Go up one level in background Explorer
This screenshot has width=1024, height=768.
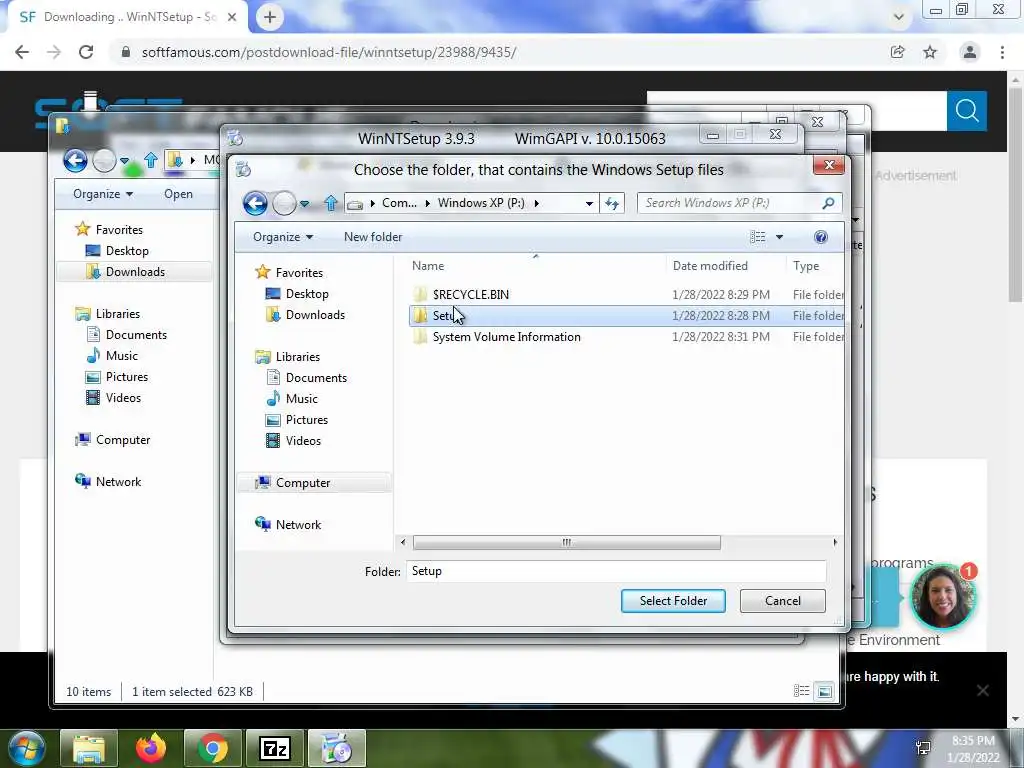[151, 160]
